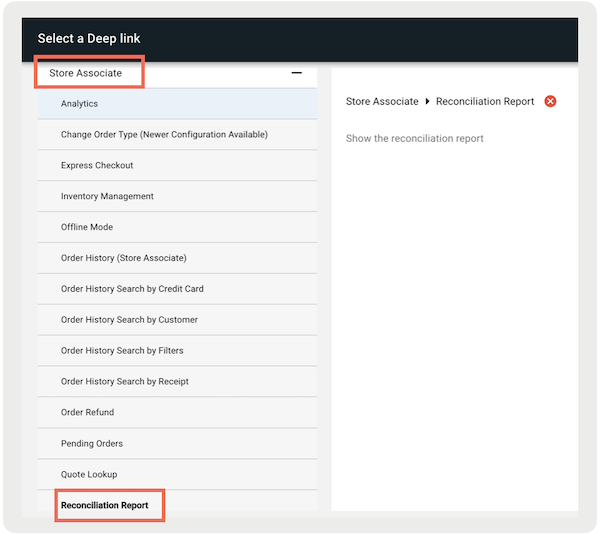Choose Change Order Type (Newer Configuration Available)
Viewport: 600px width, 535px height.
point(177,135)
